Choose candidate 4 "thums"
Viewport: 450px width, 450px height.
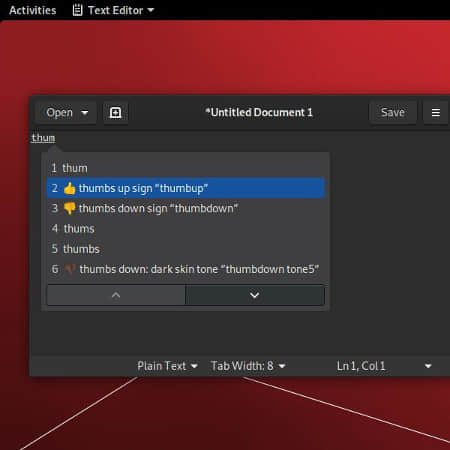pyautogui.click(x=185, y=229)
